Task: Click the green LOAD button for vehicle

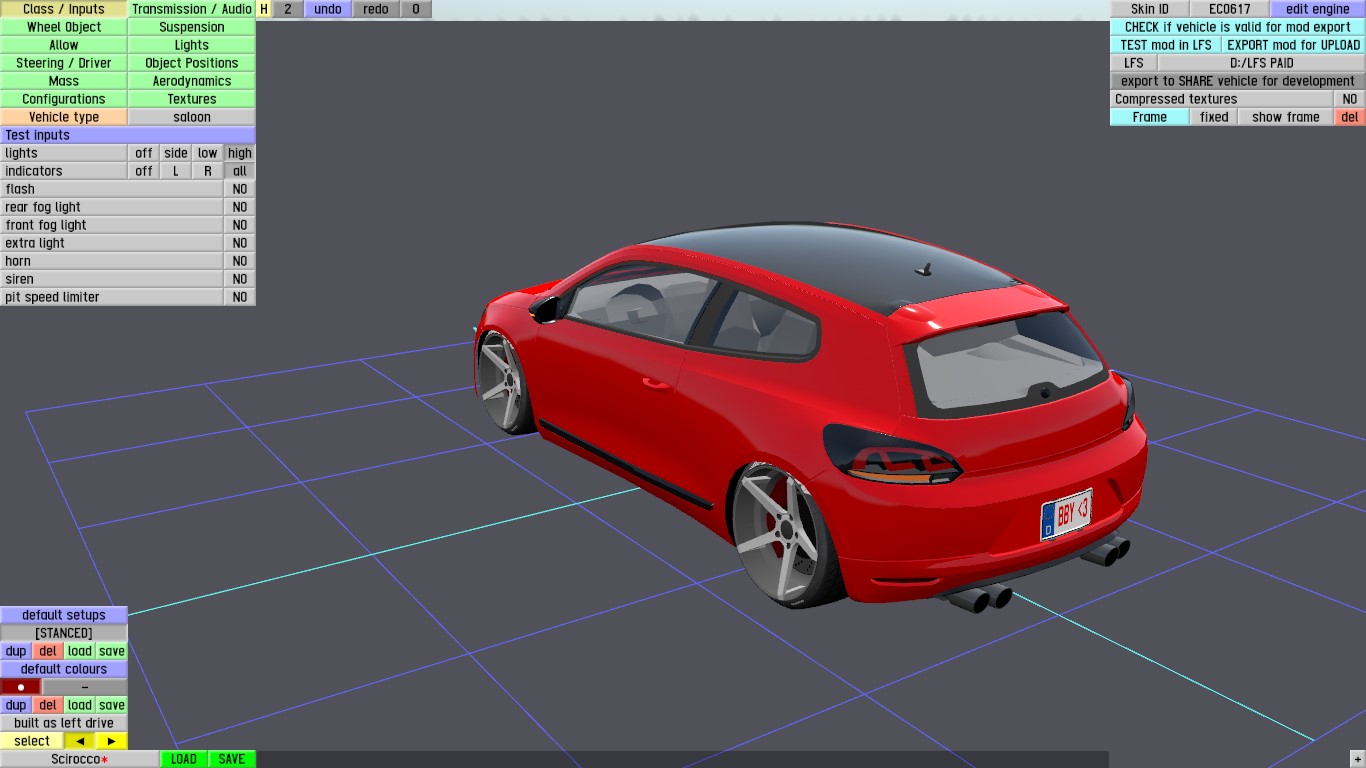Action: pos(184,759)
